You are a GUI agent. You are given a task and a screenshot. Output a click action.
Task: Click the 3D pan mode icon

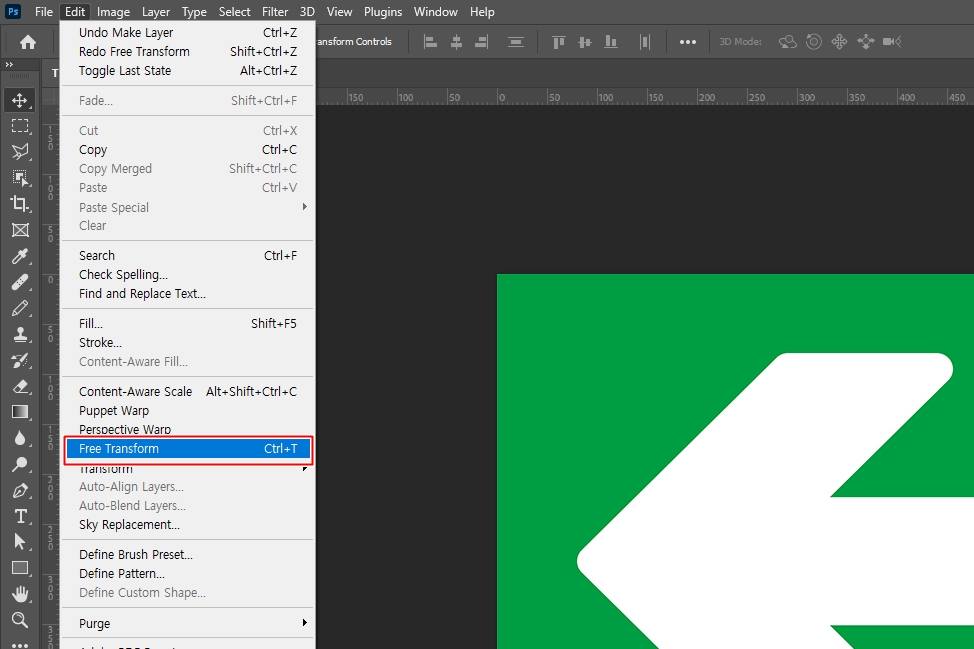coord(839,42)
